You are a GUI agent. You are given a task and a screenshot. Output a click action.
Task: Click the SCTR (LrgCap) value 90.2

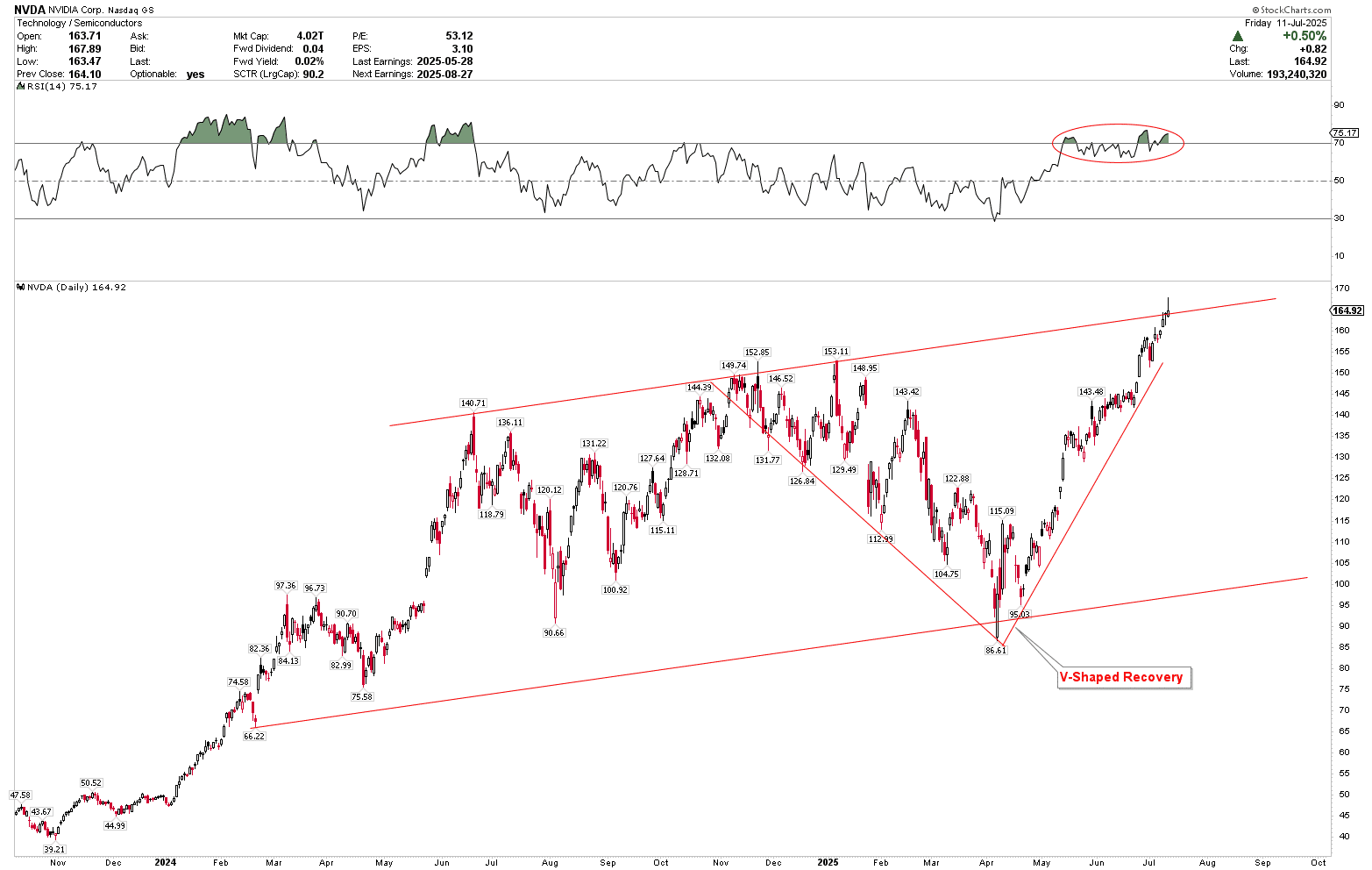(313, 74)
